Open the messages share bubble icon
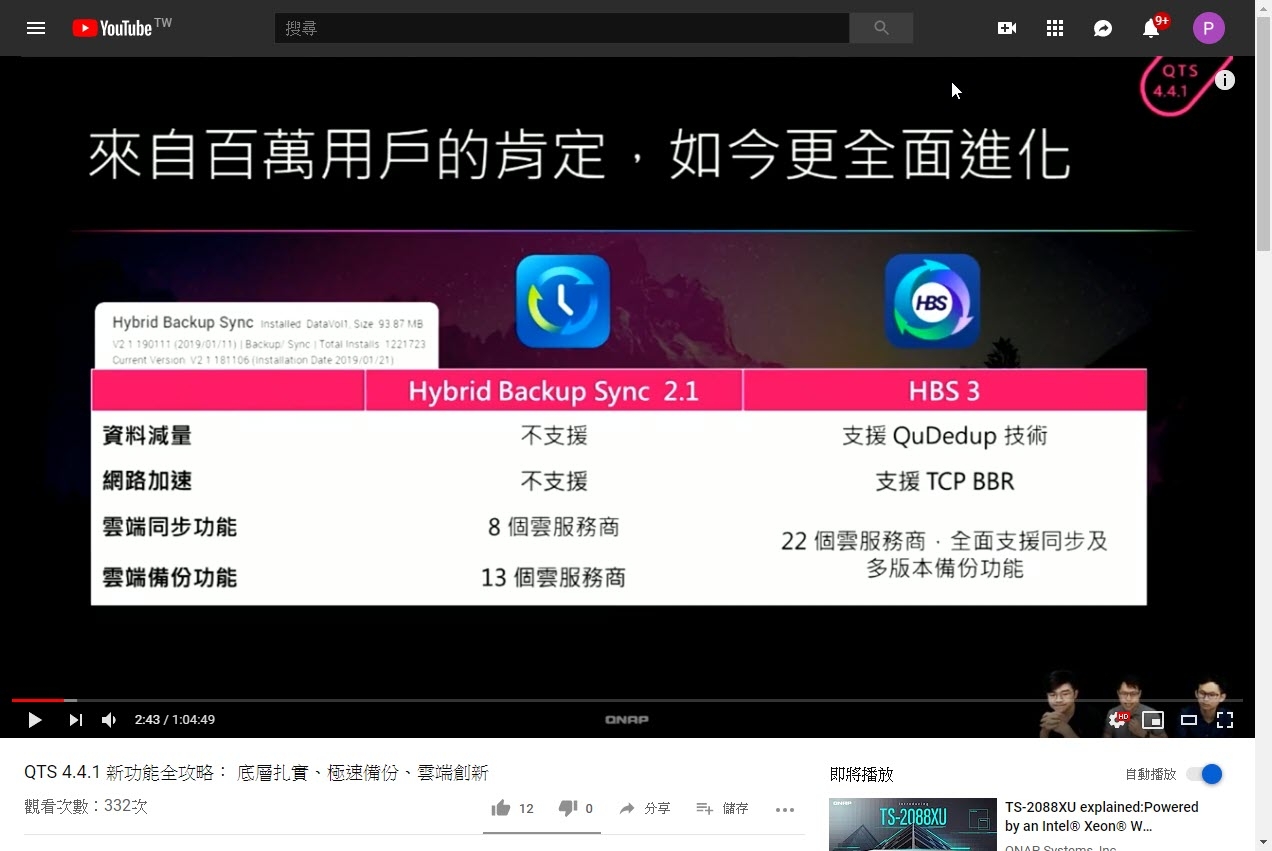Image resolution: width=1272 pixels, height=851 pixels. coord(1103,28)
